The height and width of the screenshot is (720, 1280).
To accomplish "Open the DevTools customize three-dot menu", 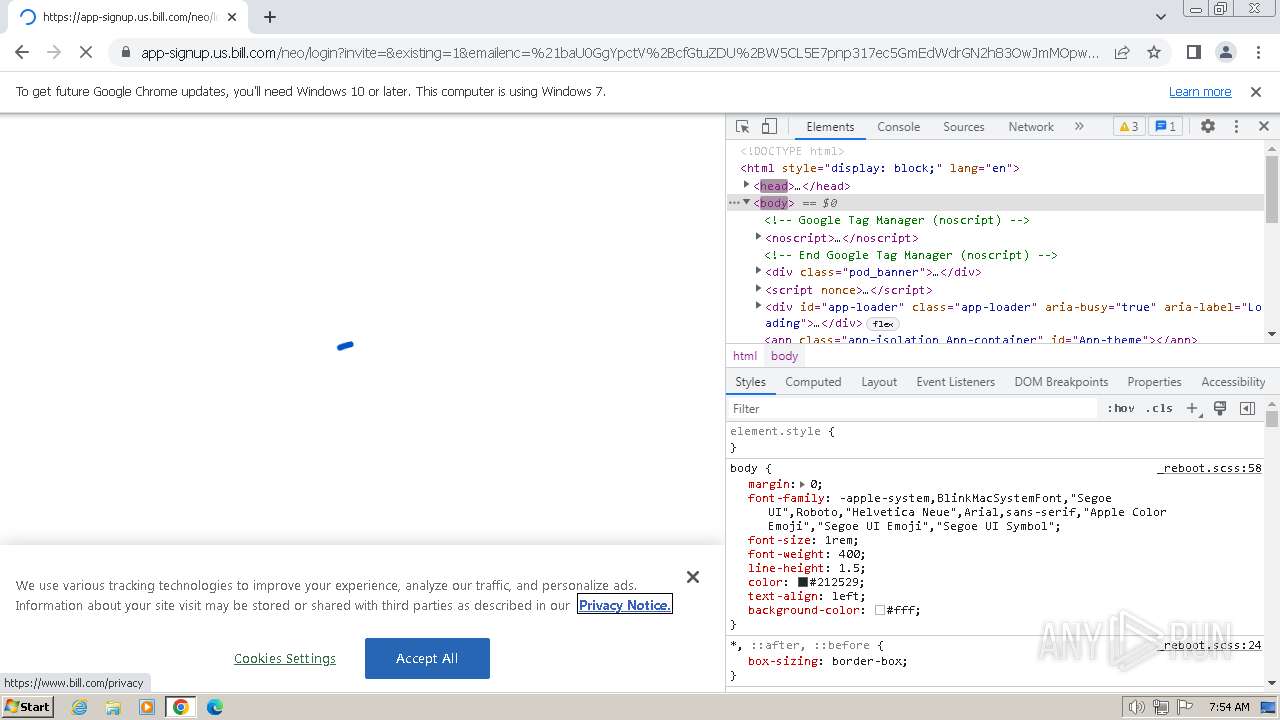I will 1236,127.
